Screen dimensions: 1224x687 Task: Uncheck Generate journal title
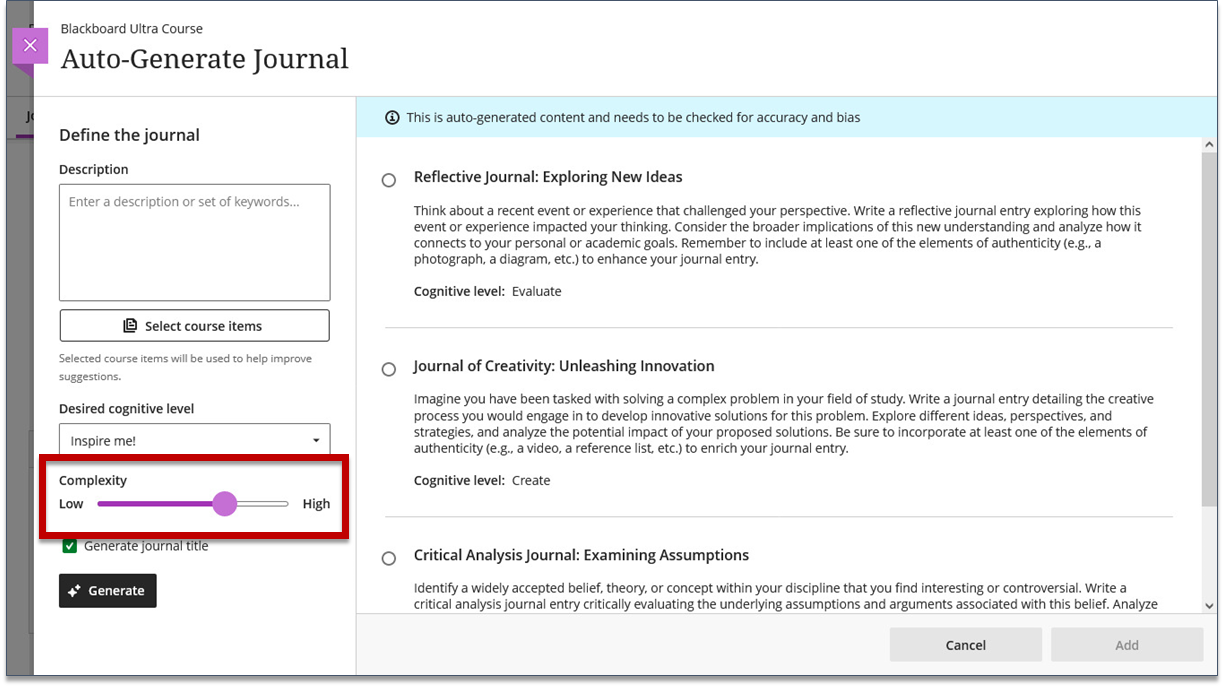point(70,546)
